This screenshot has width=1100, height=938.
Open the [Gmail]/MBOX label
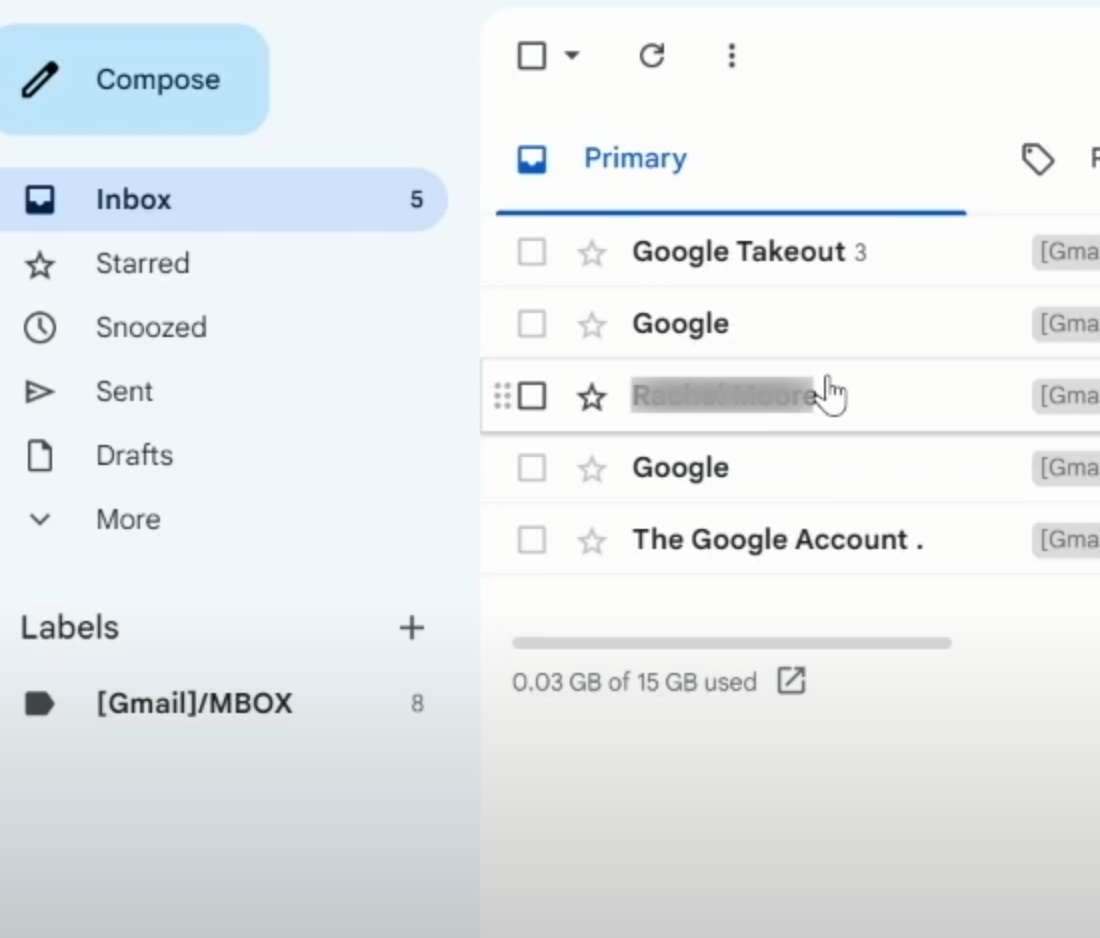coord(194,704)
